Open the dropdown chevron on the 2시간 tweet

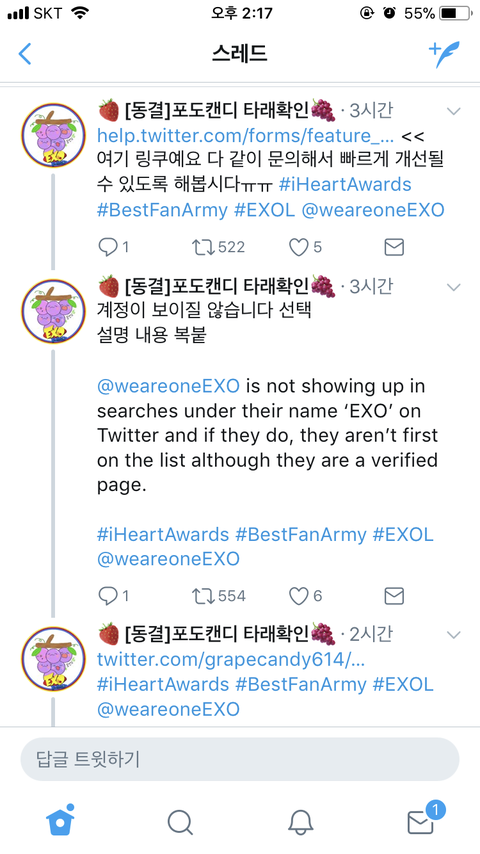(x=453, y=635)
